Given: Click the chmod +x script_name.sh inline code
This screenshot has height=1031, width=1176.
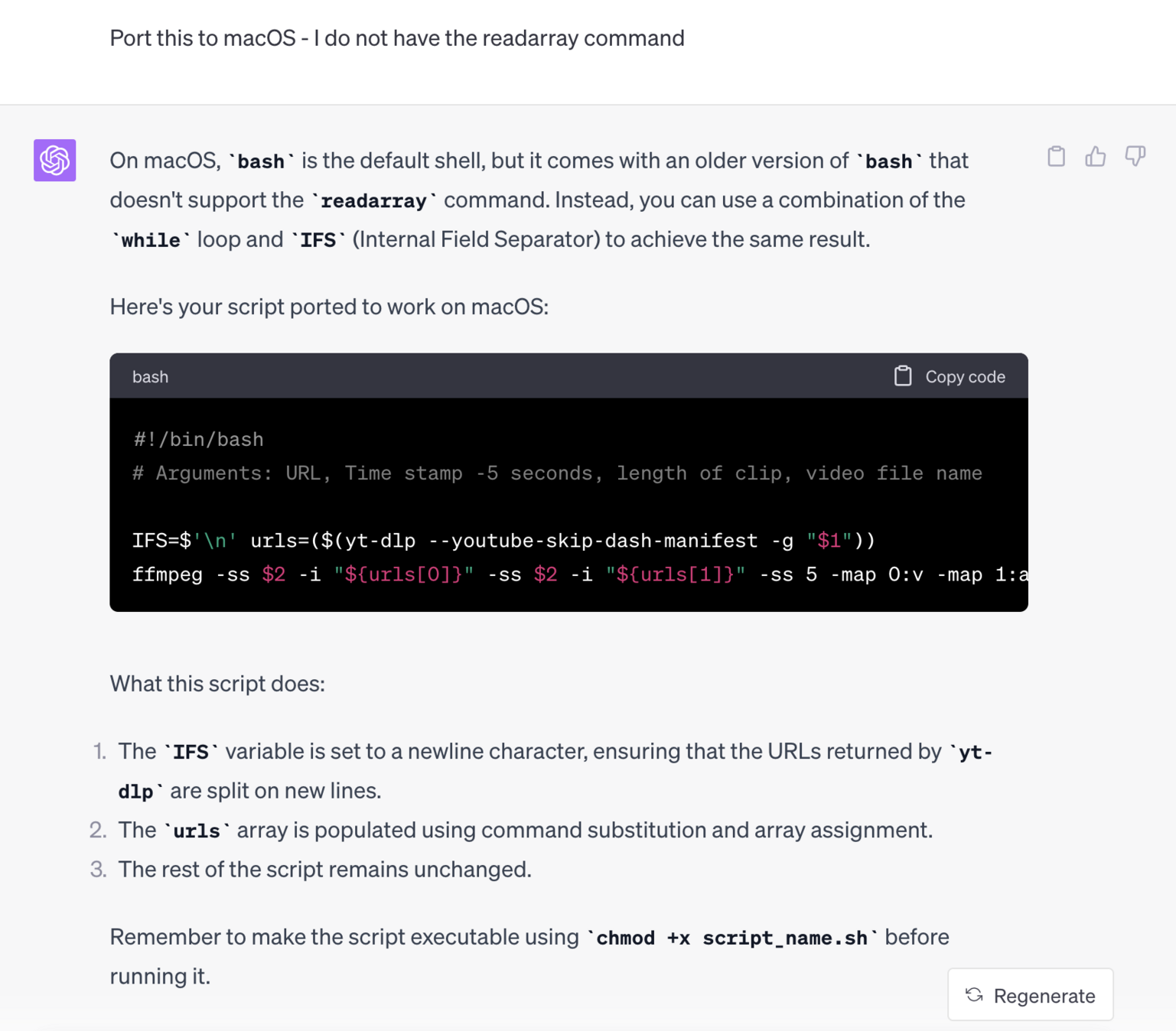Looking at the screenshot, I should click(731, 938).
